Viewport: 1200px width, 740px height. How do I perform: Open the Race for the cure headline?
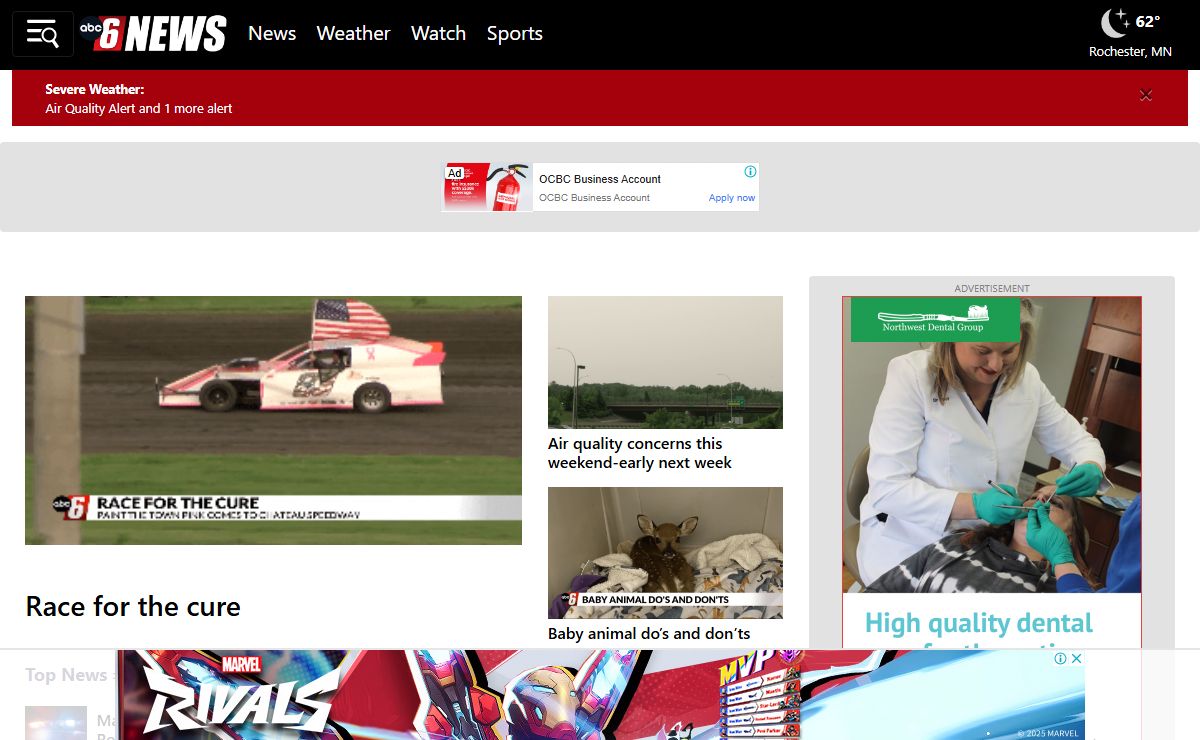click(x=133, y=606)
